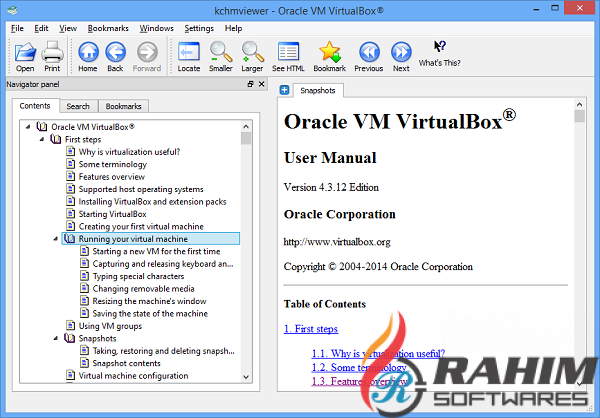Select 'Saving the state of the machine'
The width and height of the screenshot is (600, 418).
150,314
